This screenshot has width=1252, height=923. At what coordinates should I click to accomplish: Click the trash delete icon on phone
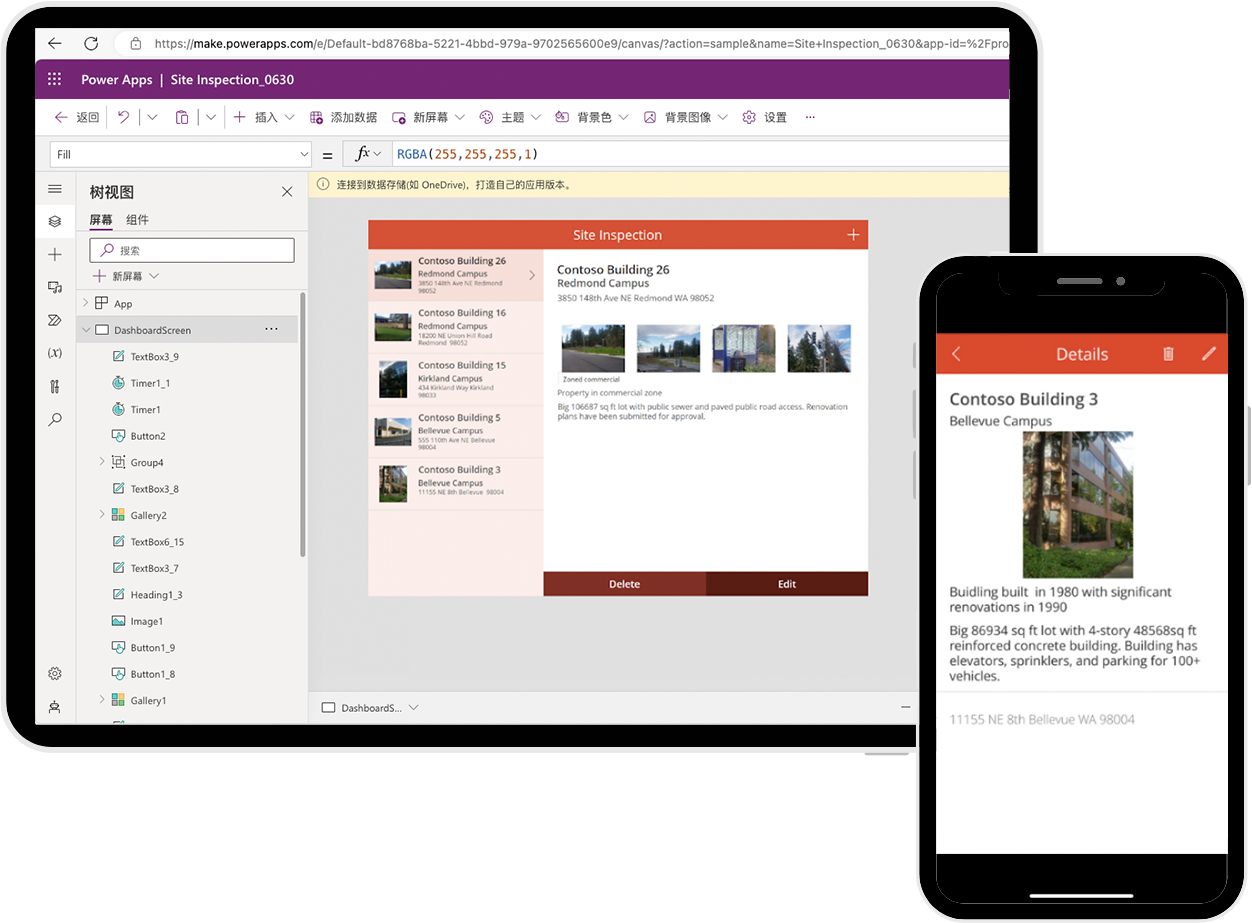pyautogui.click(x=1168, y=354)
